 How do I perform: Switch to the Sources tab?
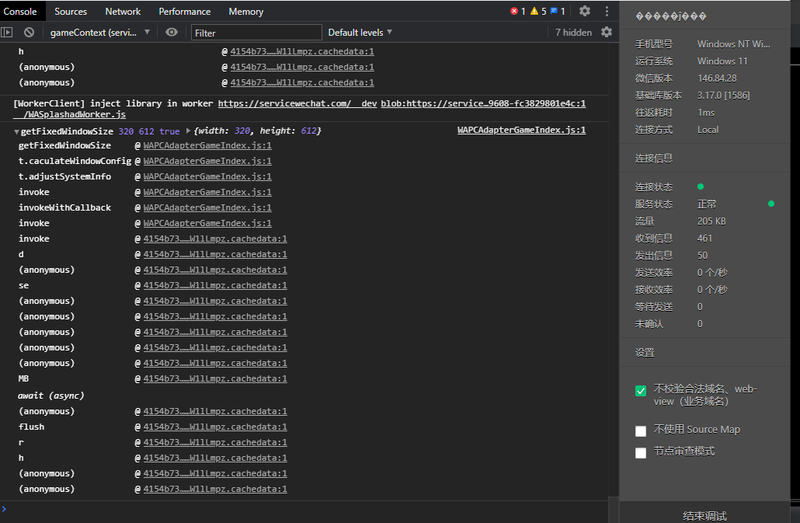[x=70, y=11]
